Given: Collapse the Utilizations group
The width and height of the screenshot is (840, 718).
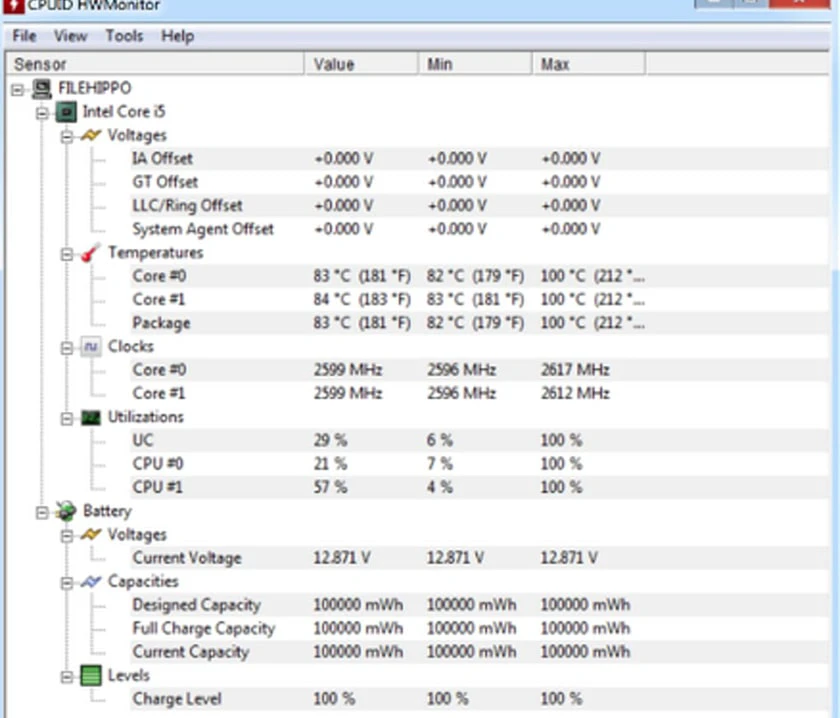Looking at the screenshot, I should 66,418.
